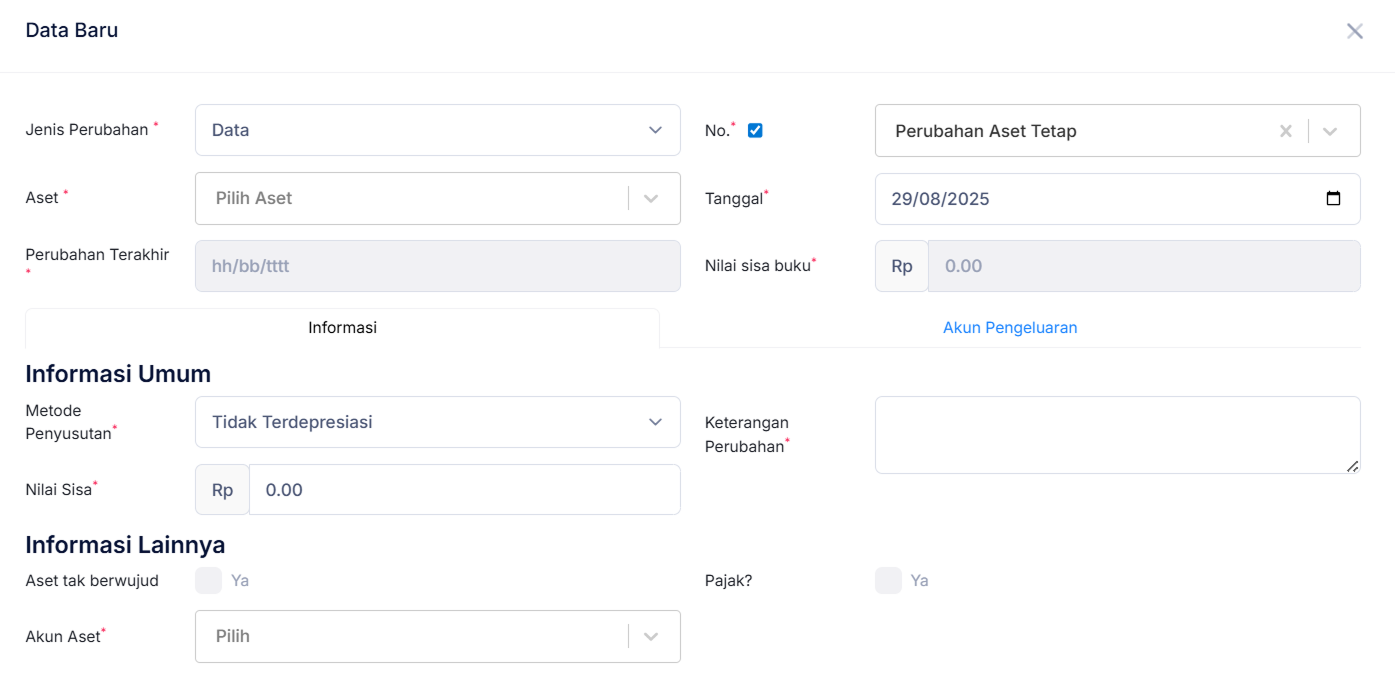This screenshot has width=1395, height=681.
Task: Check the Pajak? Ya checkbox
Action: click(x=888, y=580)
